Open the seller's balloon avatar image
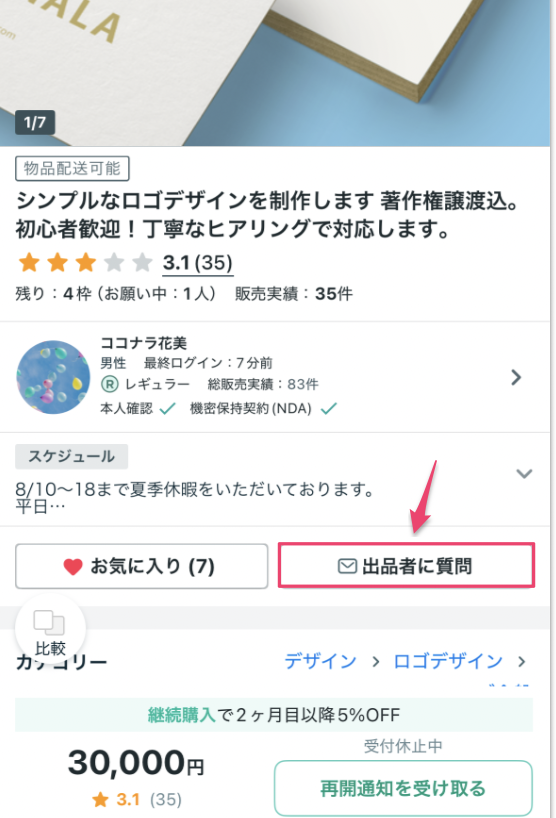556x818 pixels. tap(53, 377)
